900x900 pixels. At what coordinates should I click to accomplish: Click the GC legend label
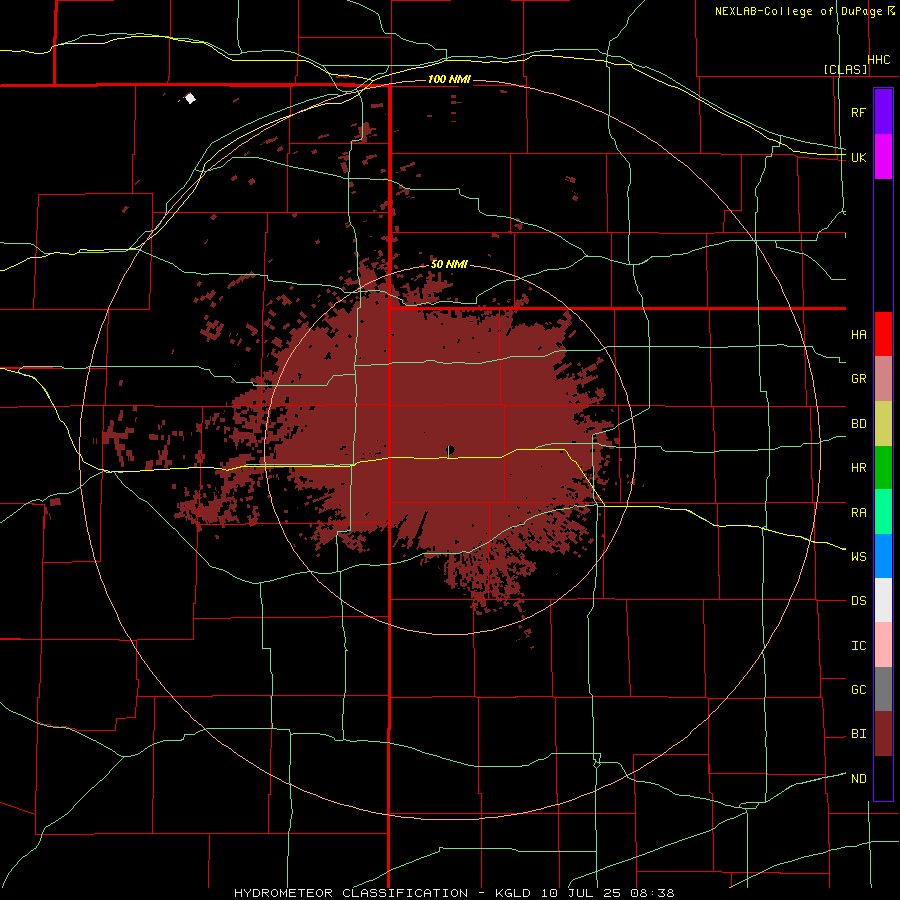858,689
